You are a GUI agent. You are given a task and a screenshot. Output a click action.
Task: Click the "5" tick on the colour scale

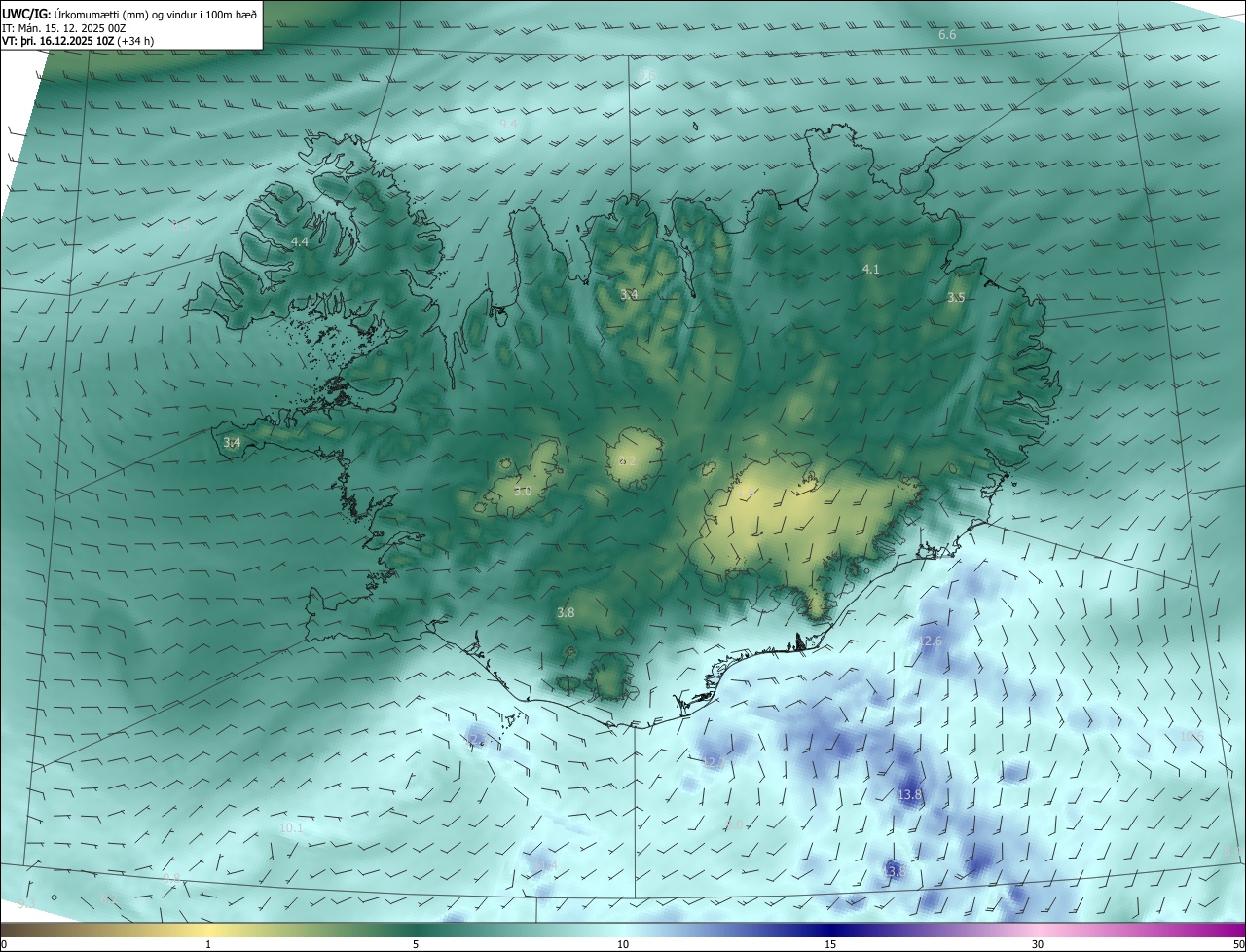(x=416, y=944)
